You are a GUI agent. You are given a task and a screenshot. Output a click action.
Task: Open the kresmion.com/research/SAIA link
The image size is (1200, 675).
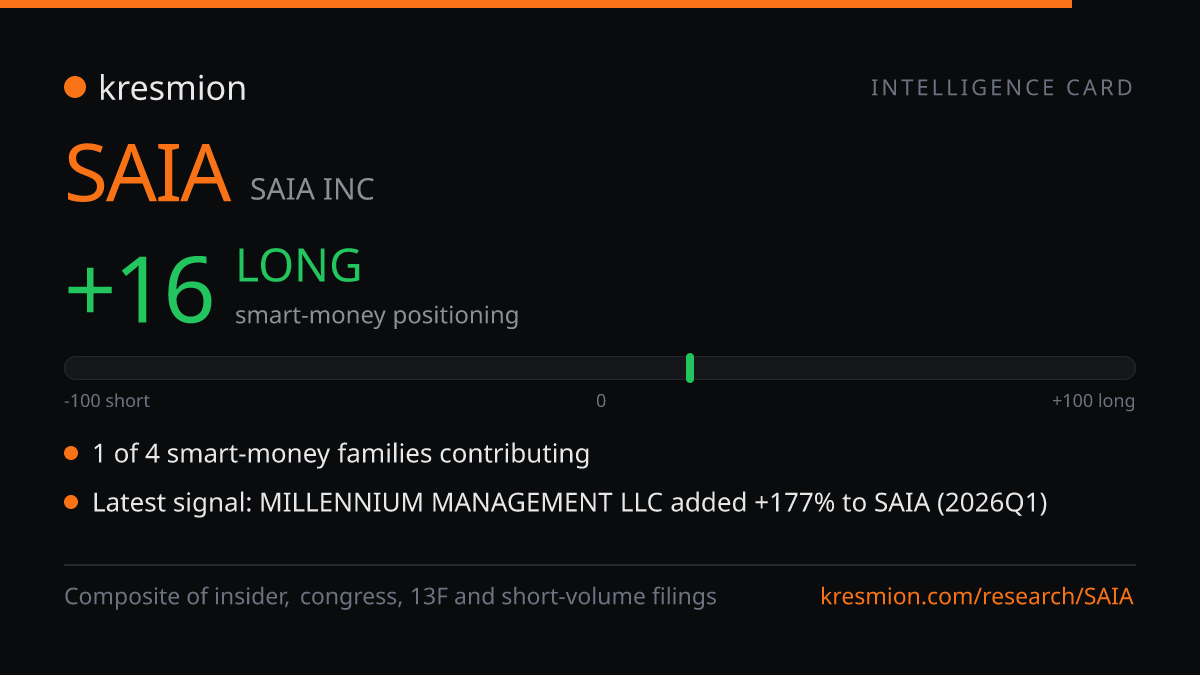tap(977, 597)
